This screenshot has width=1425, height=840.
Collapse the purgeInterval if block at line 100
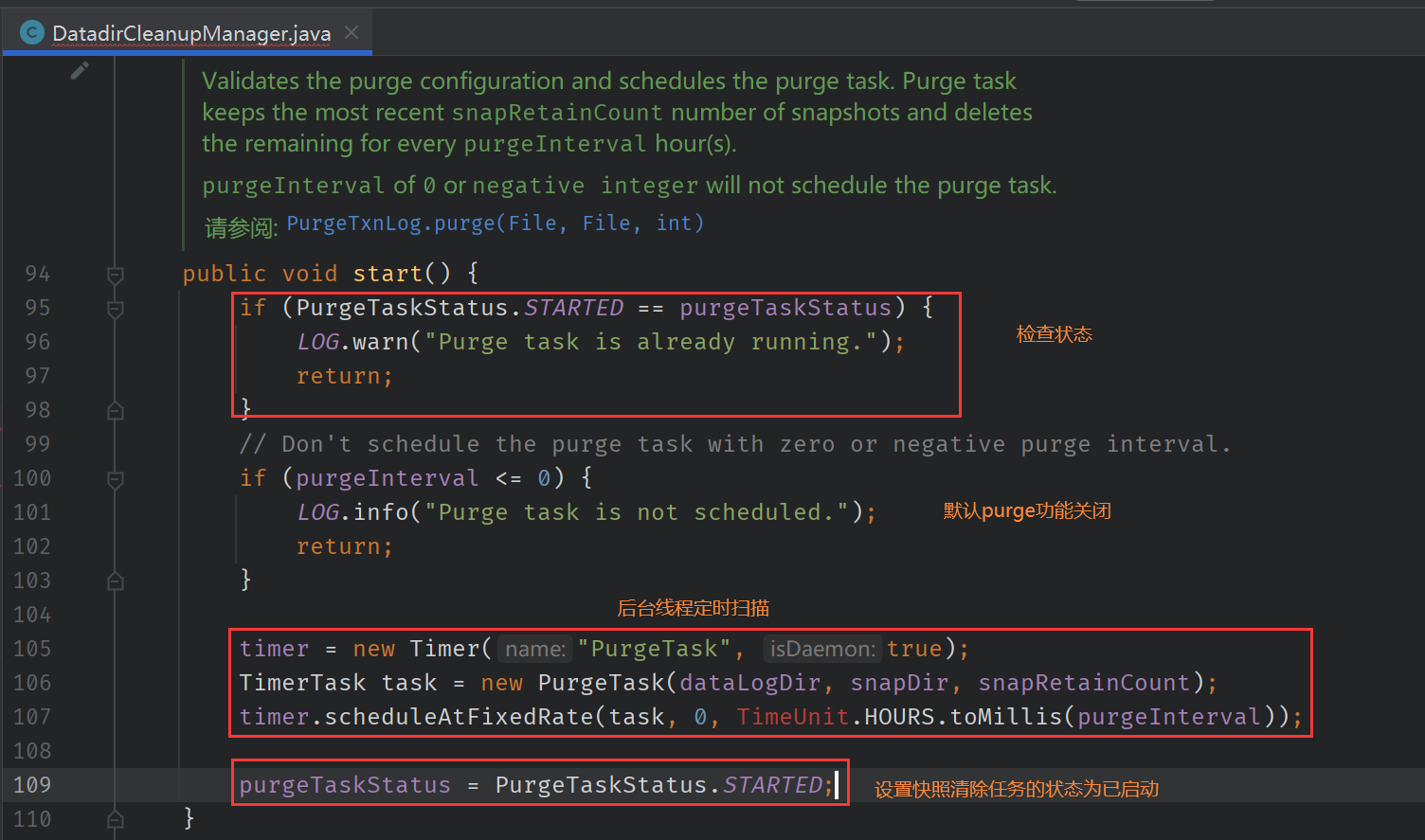(x=116, y=479)
